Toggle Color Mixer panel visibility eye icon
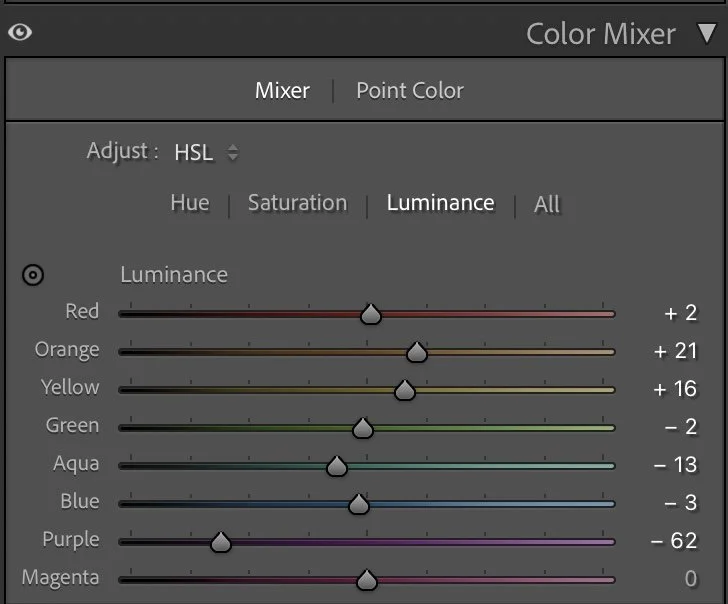 (20, 32)
